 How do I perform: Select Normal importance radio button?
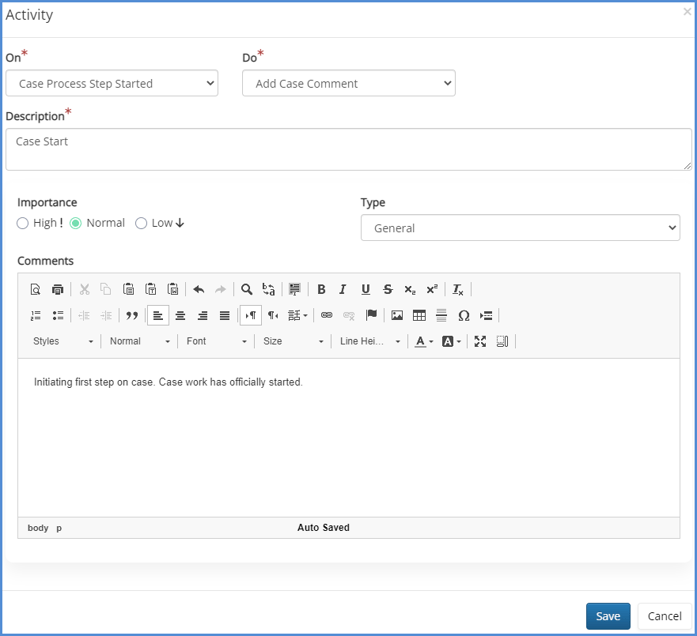[x=76, y=223]
